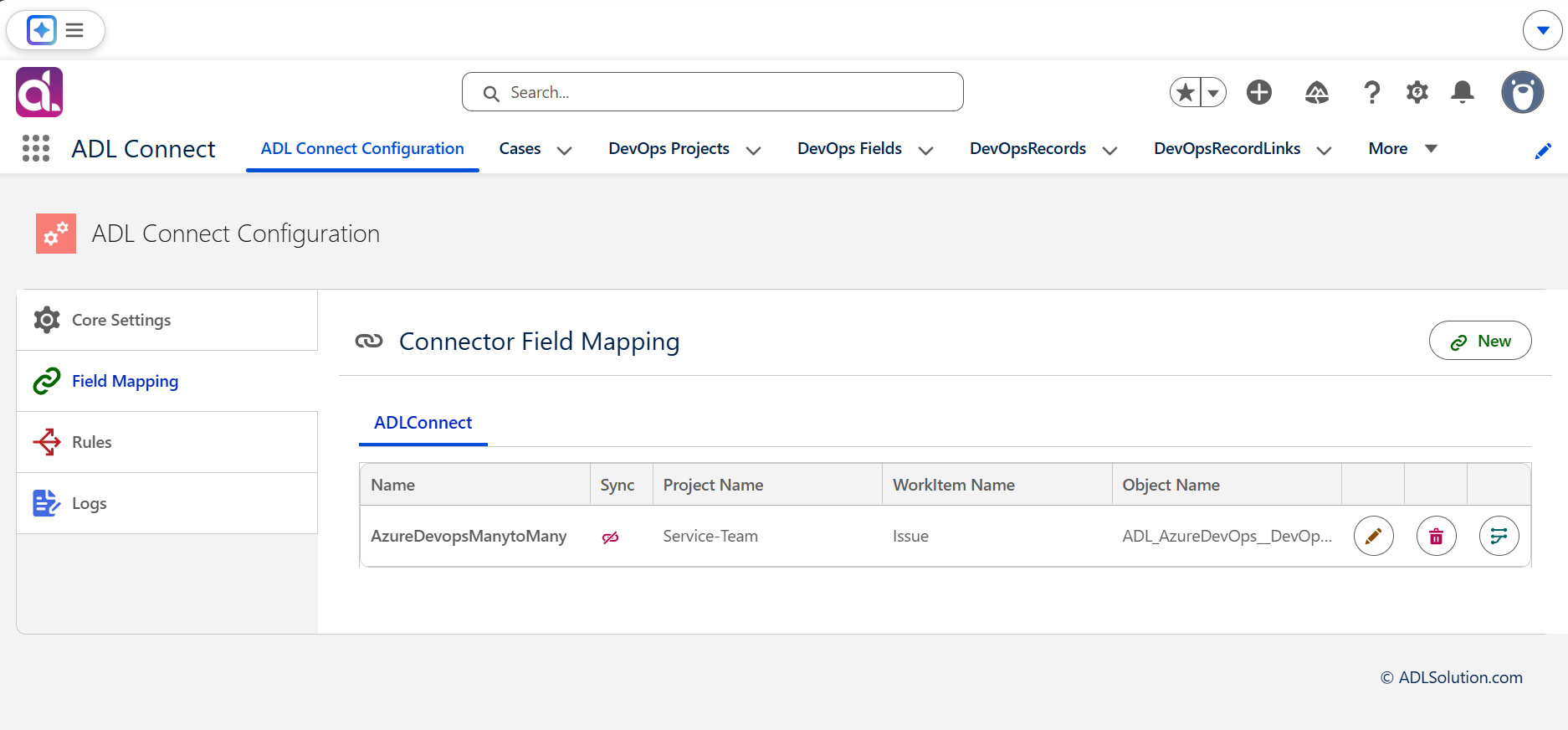
Task: Click the Core Settings gear icon
Action: pyautogui.click(x=47, y=320)
